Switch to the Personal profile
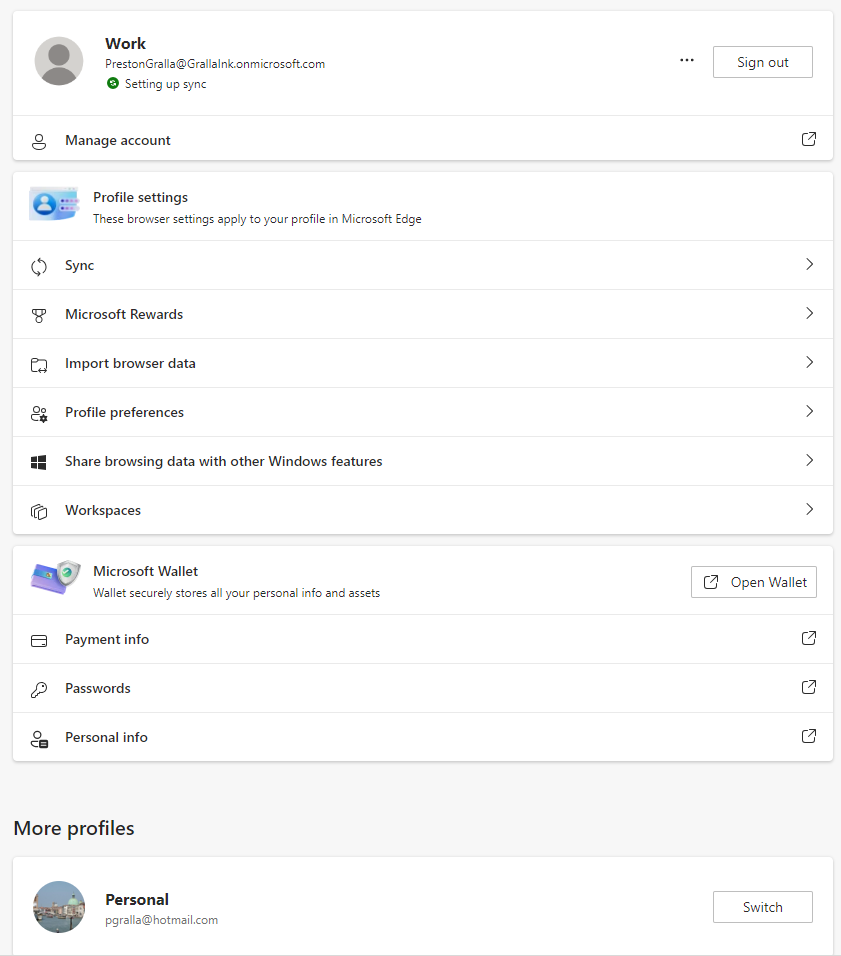Image resolution: width=841 pixels, height=956 pixels. pos(762,907)
